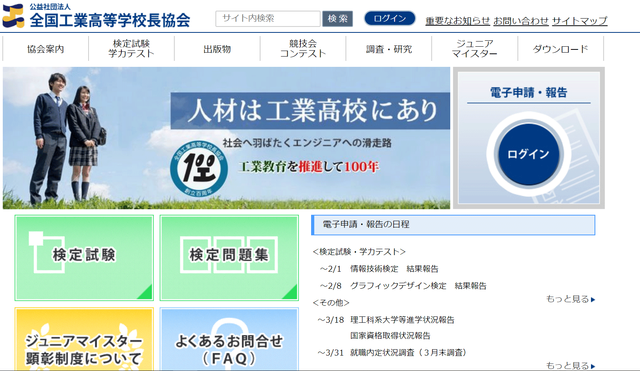
Task: Open the green 検定試験 tile
Action: click(84, 258)
